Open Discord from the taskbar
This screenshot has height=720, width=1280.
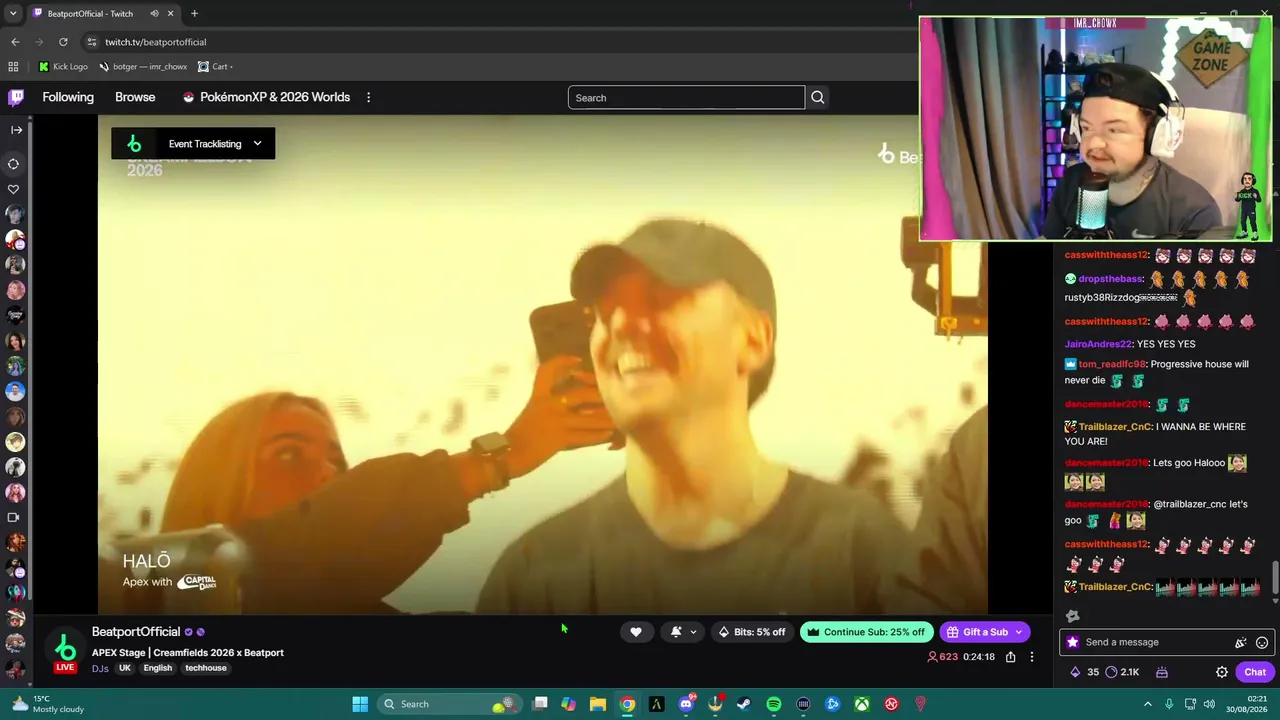click(686, 704)
